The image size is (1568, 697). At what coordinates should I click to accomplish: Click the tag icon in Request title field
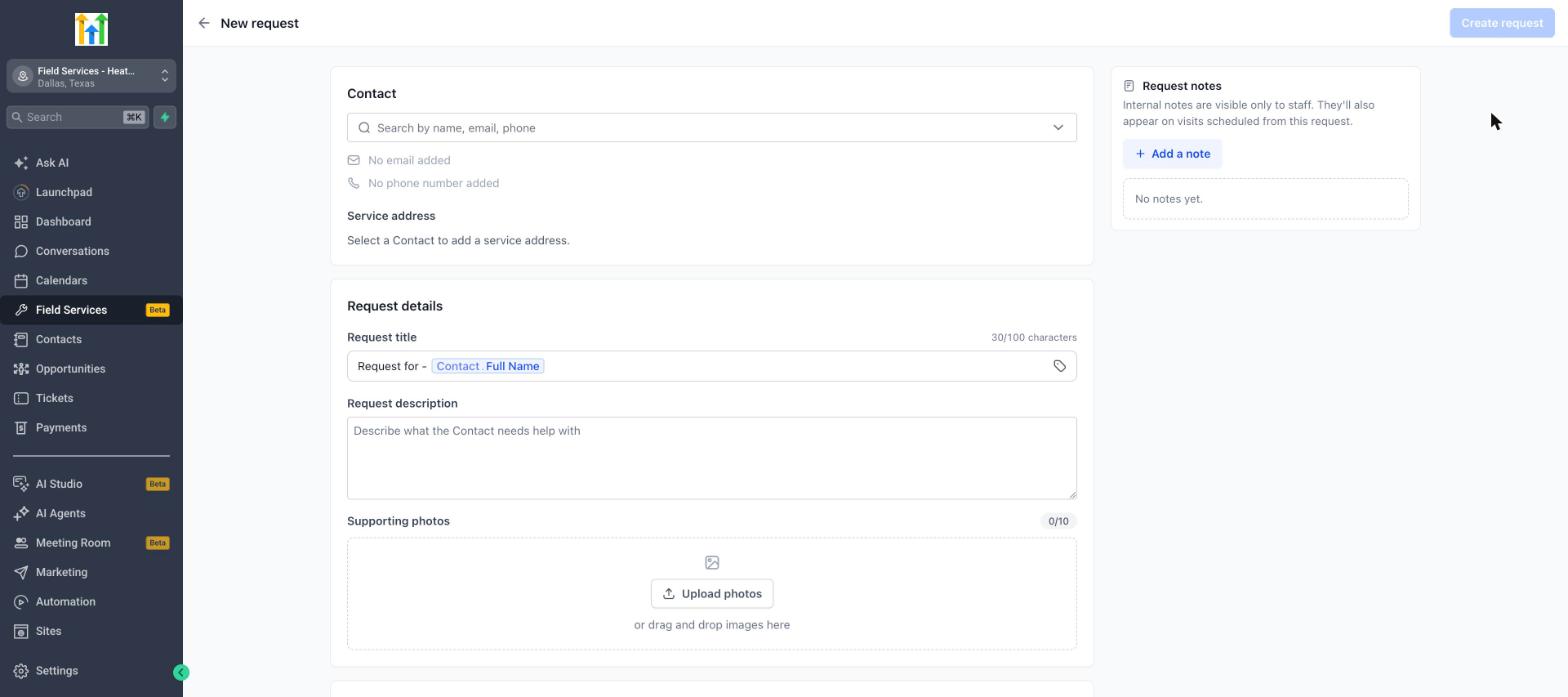click(1059, 366)
